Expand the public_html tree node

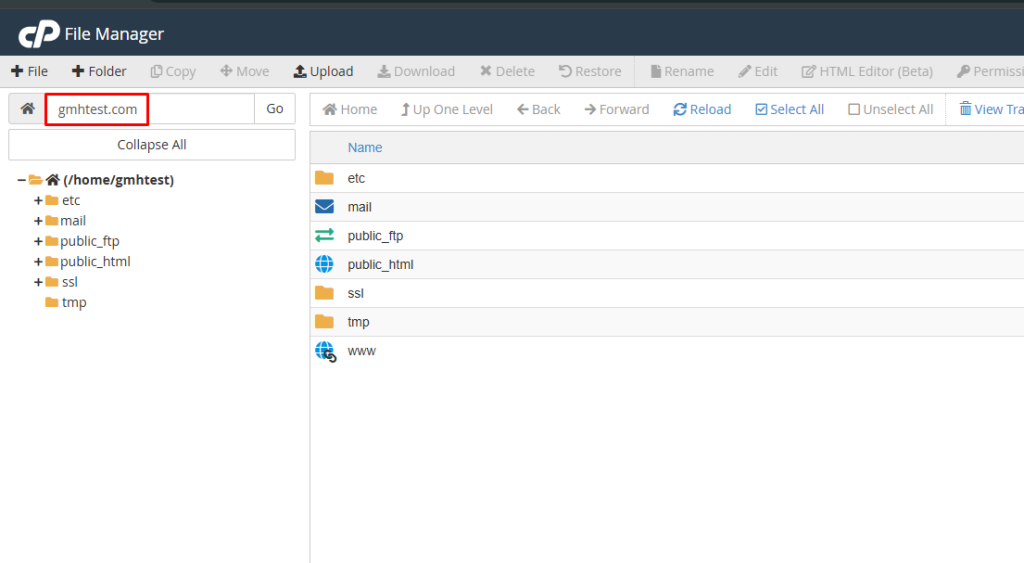[38, 262]
